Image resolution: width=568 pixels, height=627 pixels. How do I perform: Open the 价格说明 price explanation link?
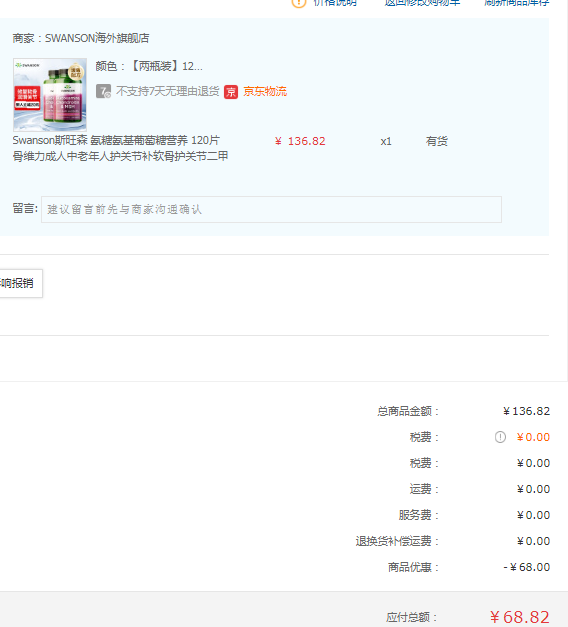[x=335, y=3]
